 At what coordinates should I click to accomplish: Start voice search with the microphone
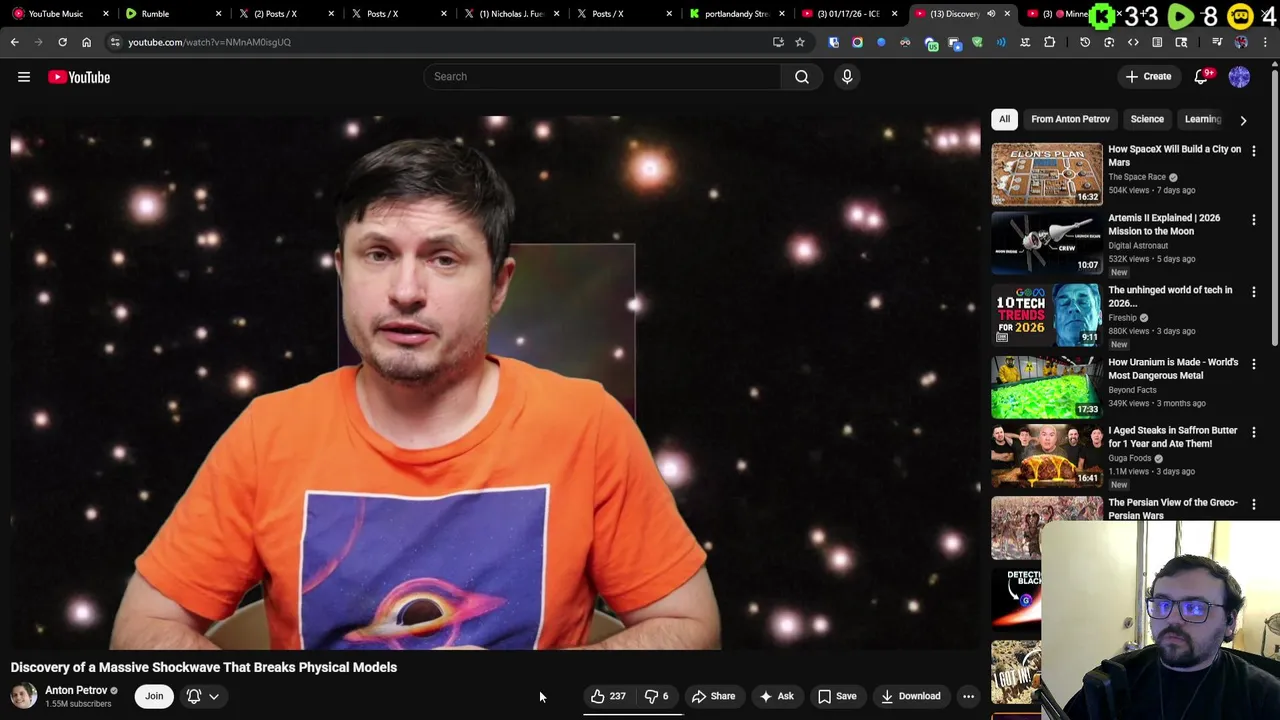(847, 77)
